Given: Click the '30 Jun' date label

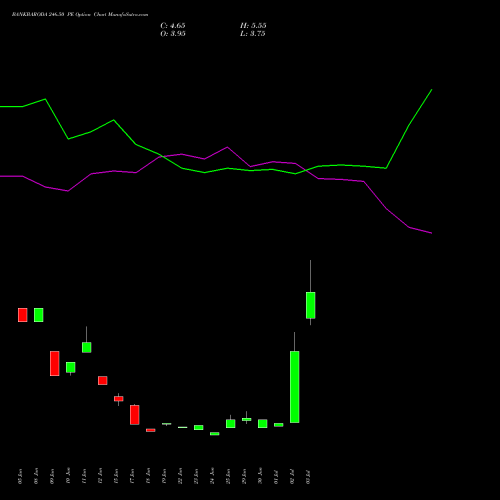Looking at the screenshot, I should pyautogui.click(x=260, y=476).
